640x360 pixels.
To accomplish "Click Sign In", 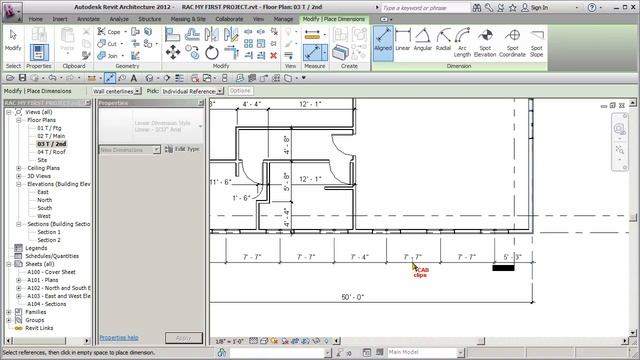I will tap(535, 7).
